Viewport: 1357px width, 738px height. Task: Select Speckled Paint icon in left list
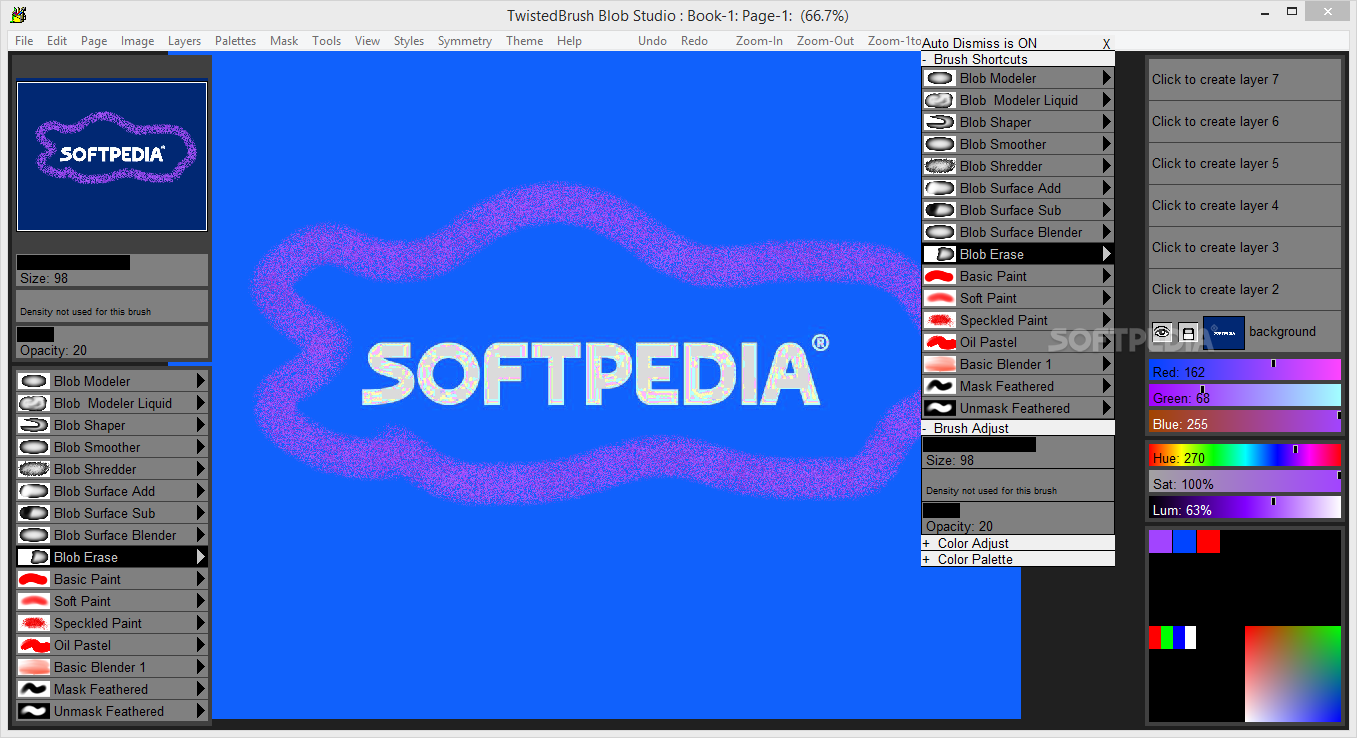point(34,623)
